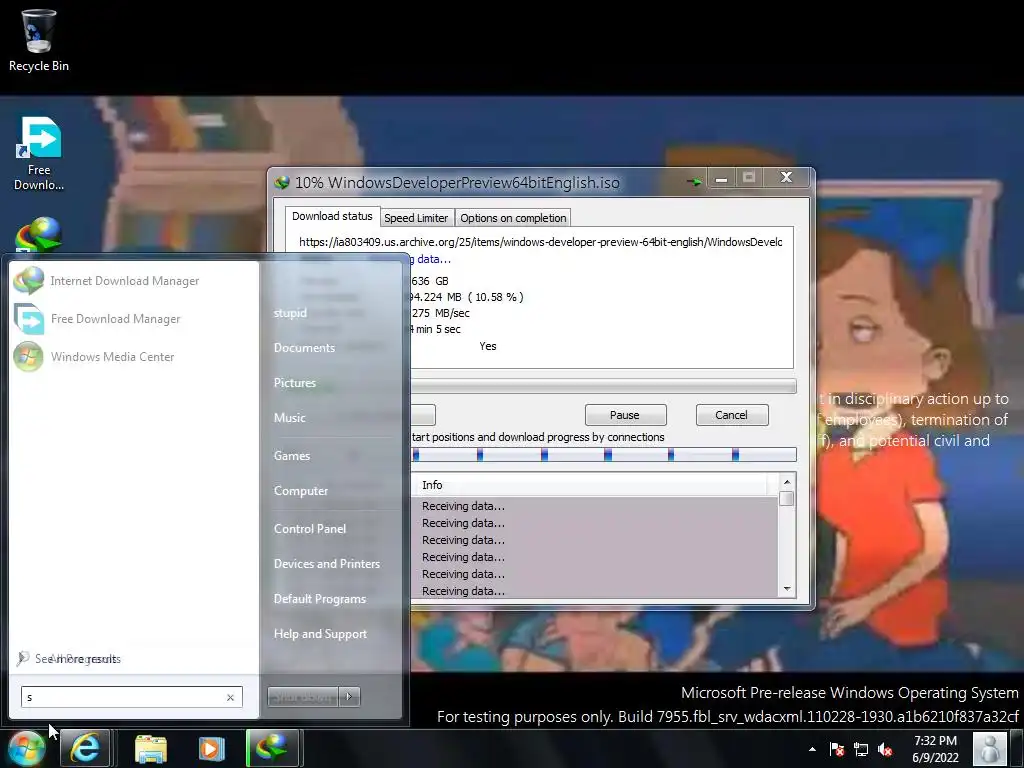Click the connections progress strip
This screenshot has height=768, width=1024.
point(603,455)
